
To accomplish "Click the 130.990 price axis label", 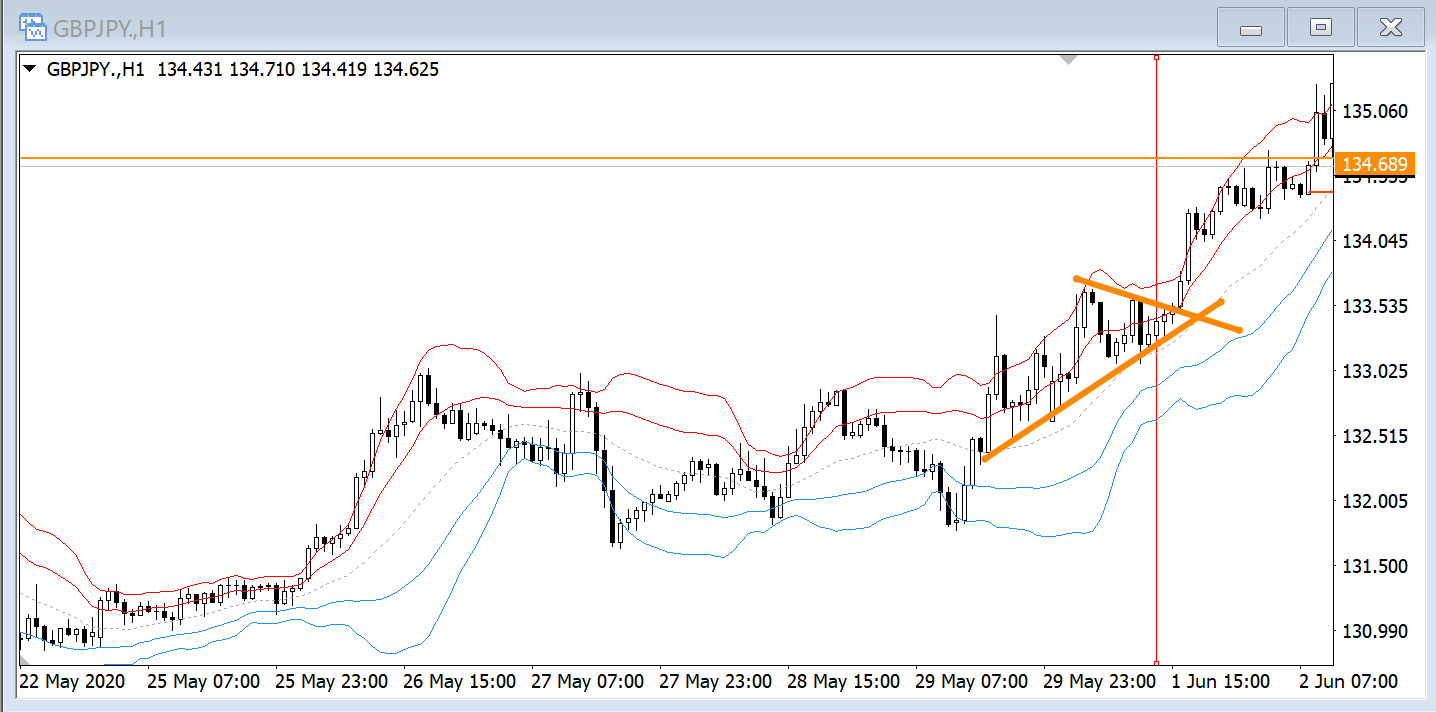I will coord(1375,631).
